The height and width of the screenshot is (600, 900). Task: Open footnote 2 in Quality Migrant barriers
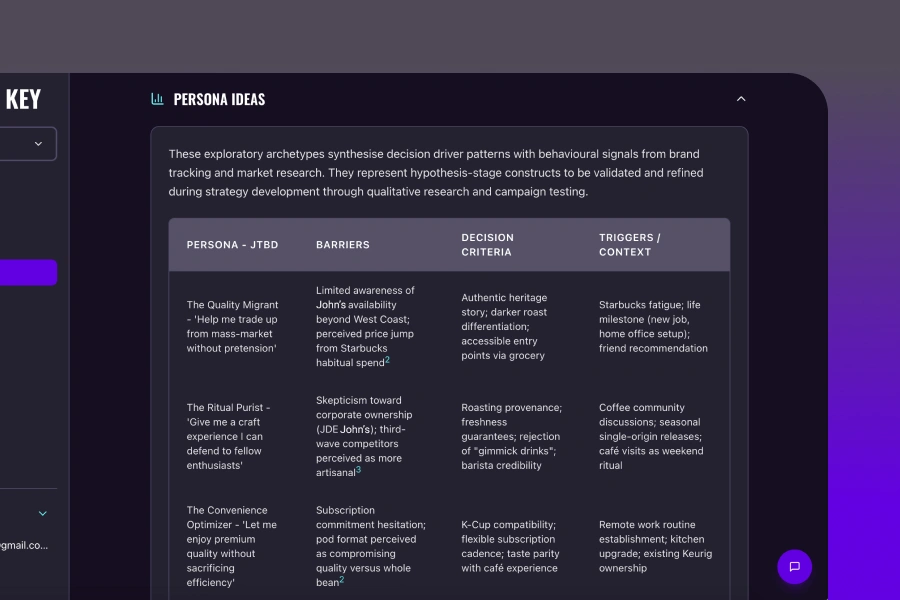(387, 360)
